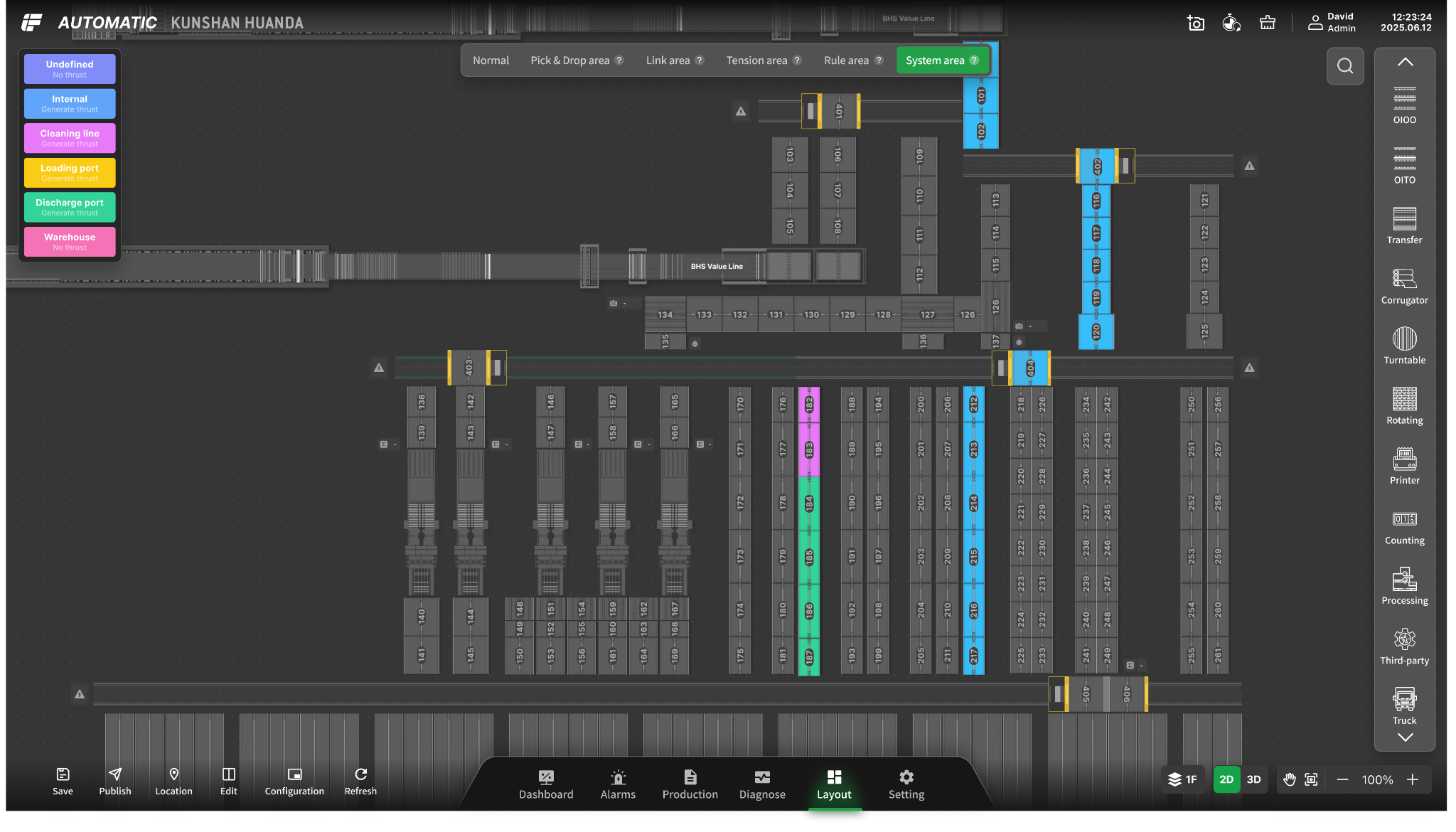Refresh the layout view

(360, 782)
